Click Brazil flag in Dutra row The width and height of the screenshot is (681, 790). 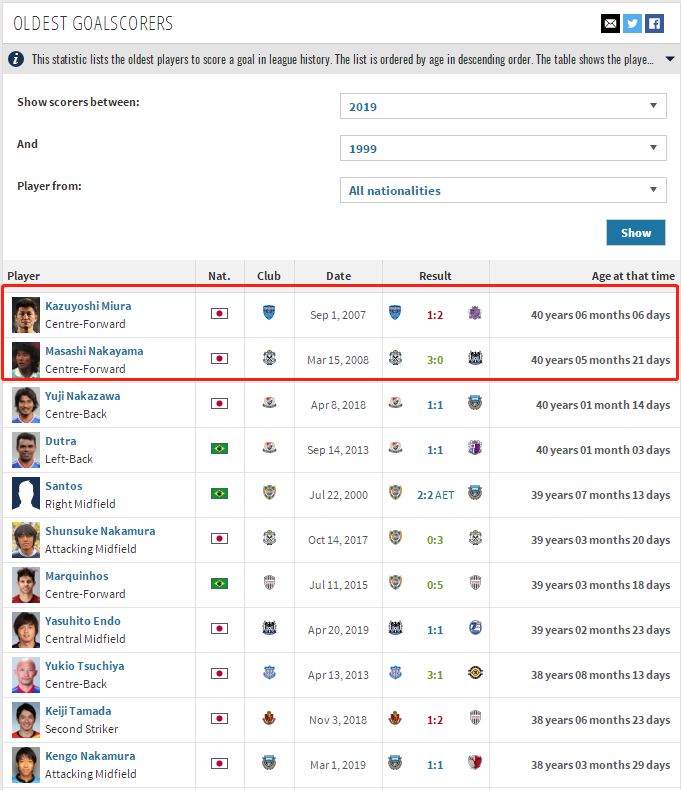pos(219,448)
